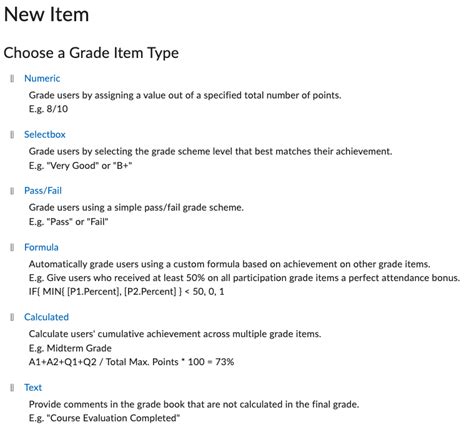Click the bullet icon beside Formula
The width and height of the screenshot is (474, 435).
tap(12, 247)
